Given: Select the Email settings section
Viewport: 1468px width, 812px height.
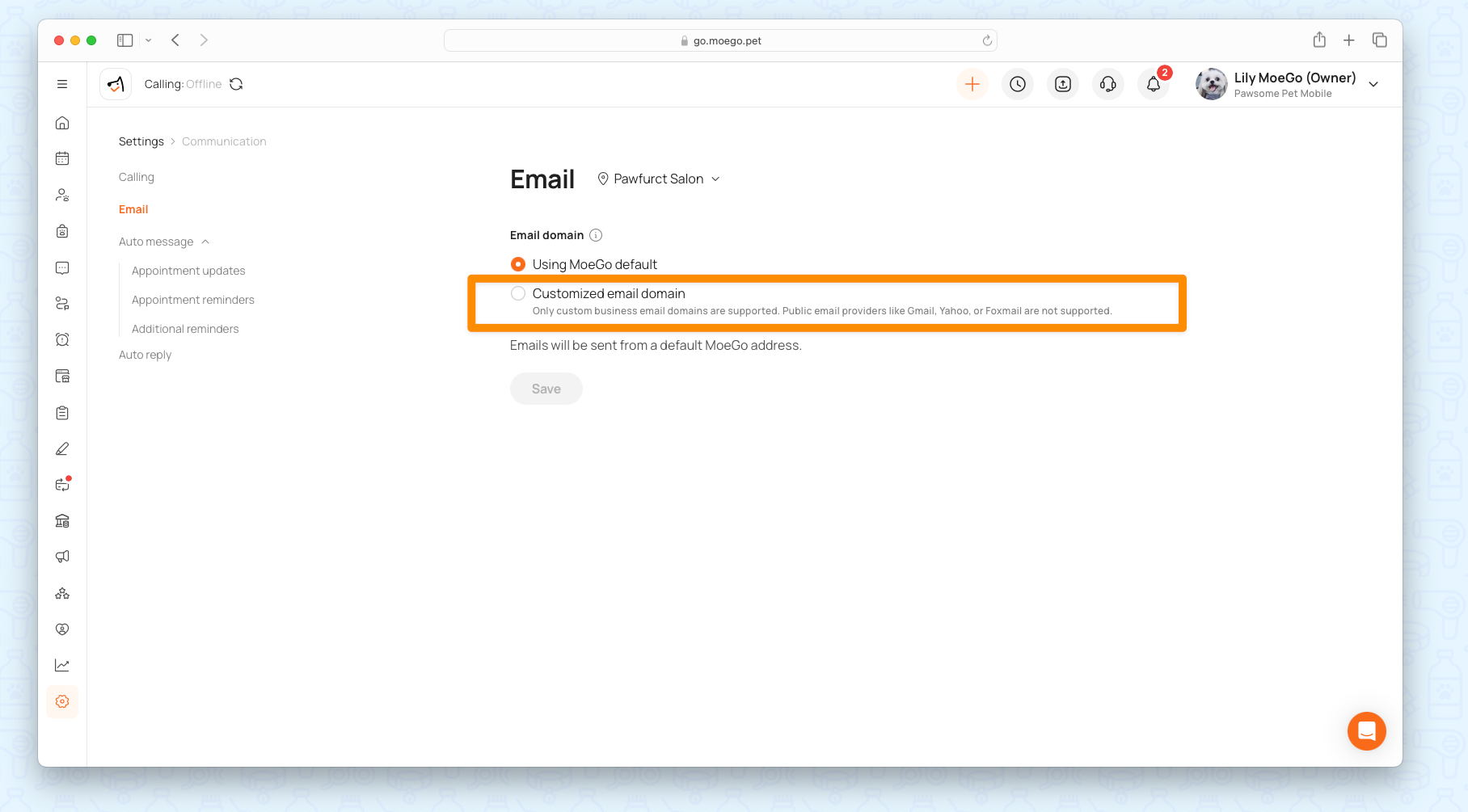Looking at the screenshot, I should tap(133, 209).
